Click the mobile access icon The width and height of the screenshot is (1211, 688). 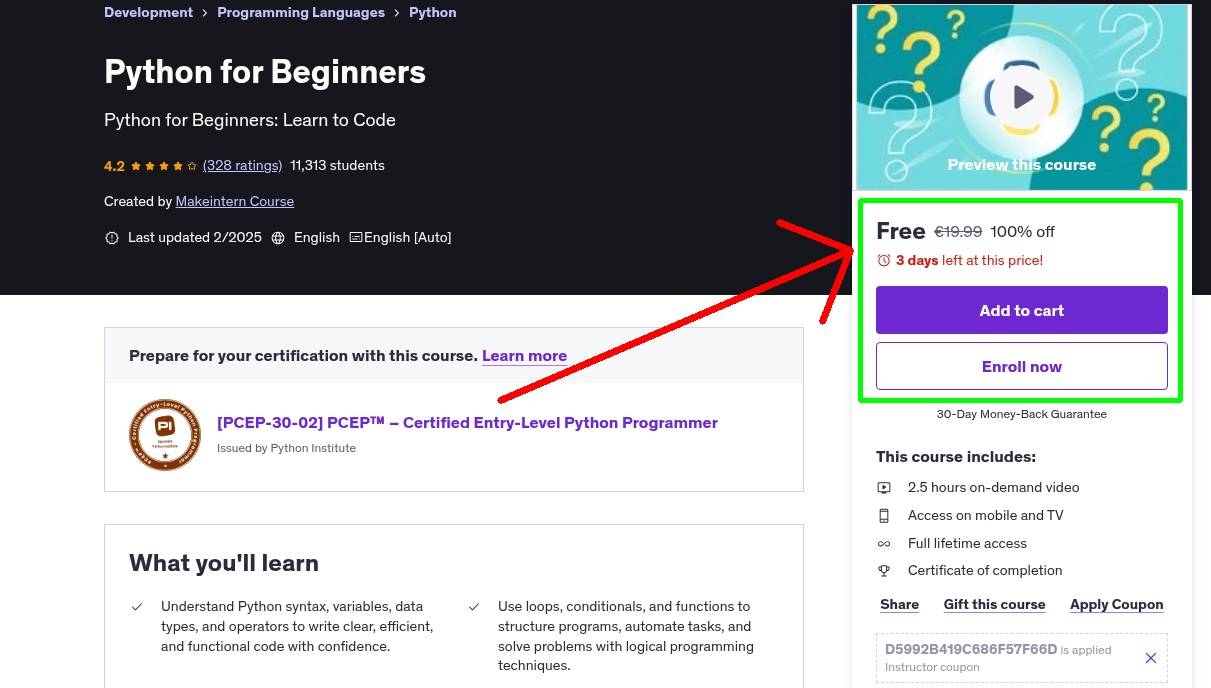884,516
